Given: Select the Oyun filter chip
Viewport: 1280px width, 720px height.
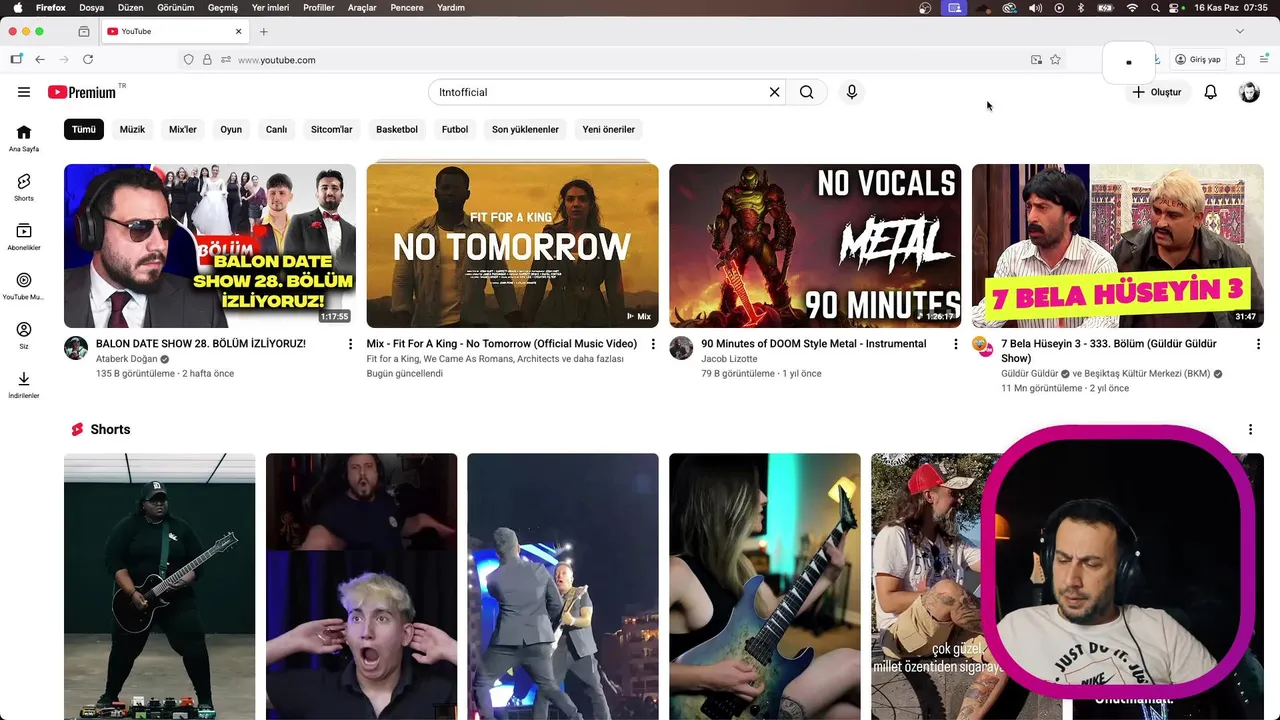Looking at the screenshot, I should [231, 129].
